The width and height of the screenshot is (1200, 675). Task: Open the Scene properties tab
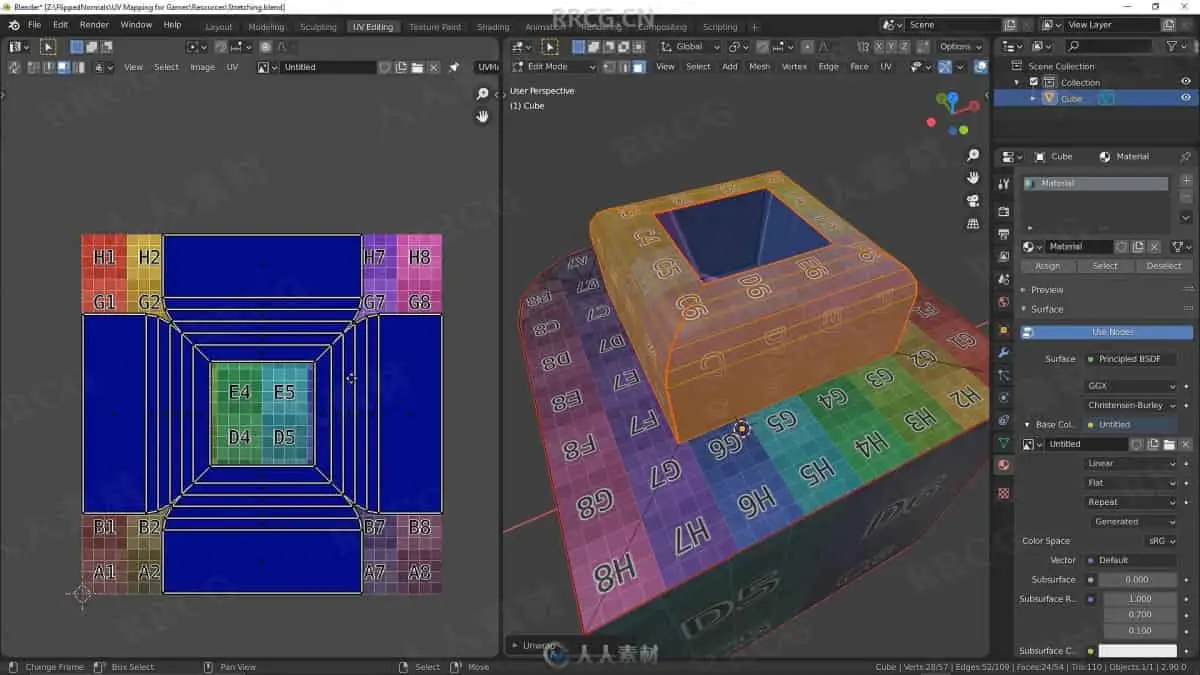point(1004,280)
